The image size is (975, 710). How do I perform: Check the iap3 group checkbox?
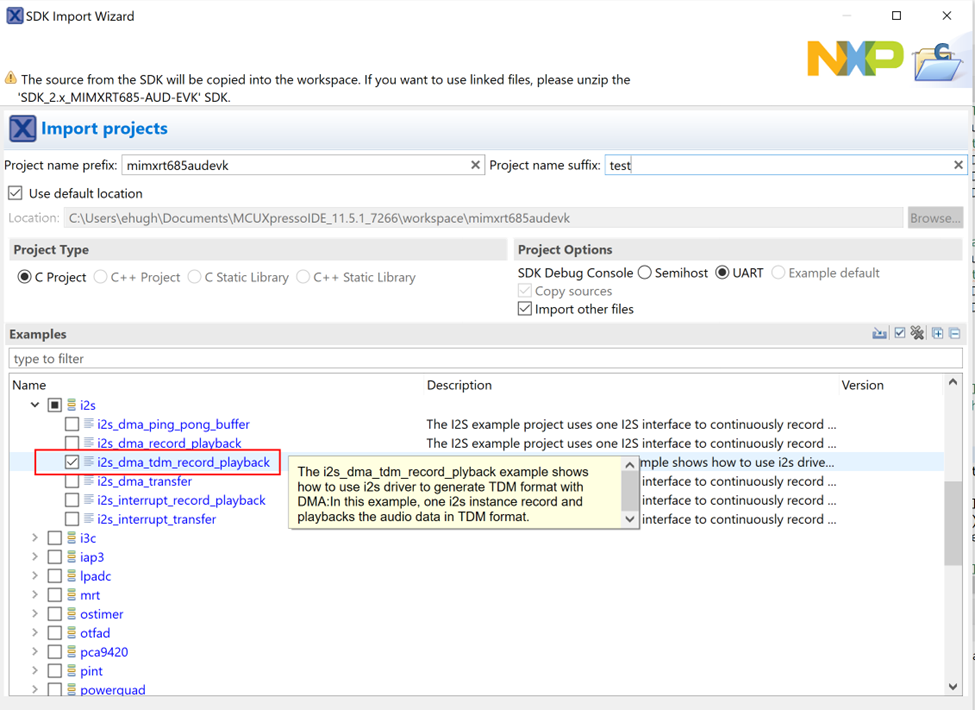[x=55, y=557]
